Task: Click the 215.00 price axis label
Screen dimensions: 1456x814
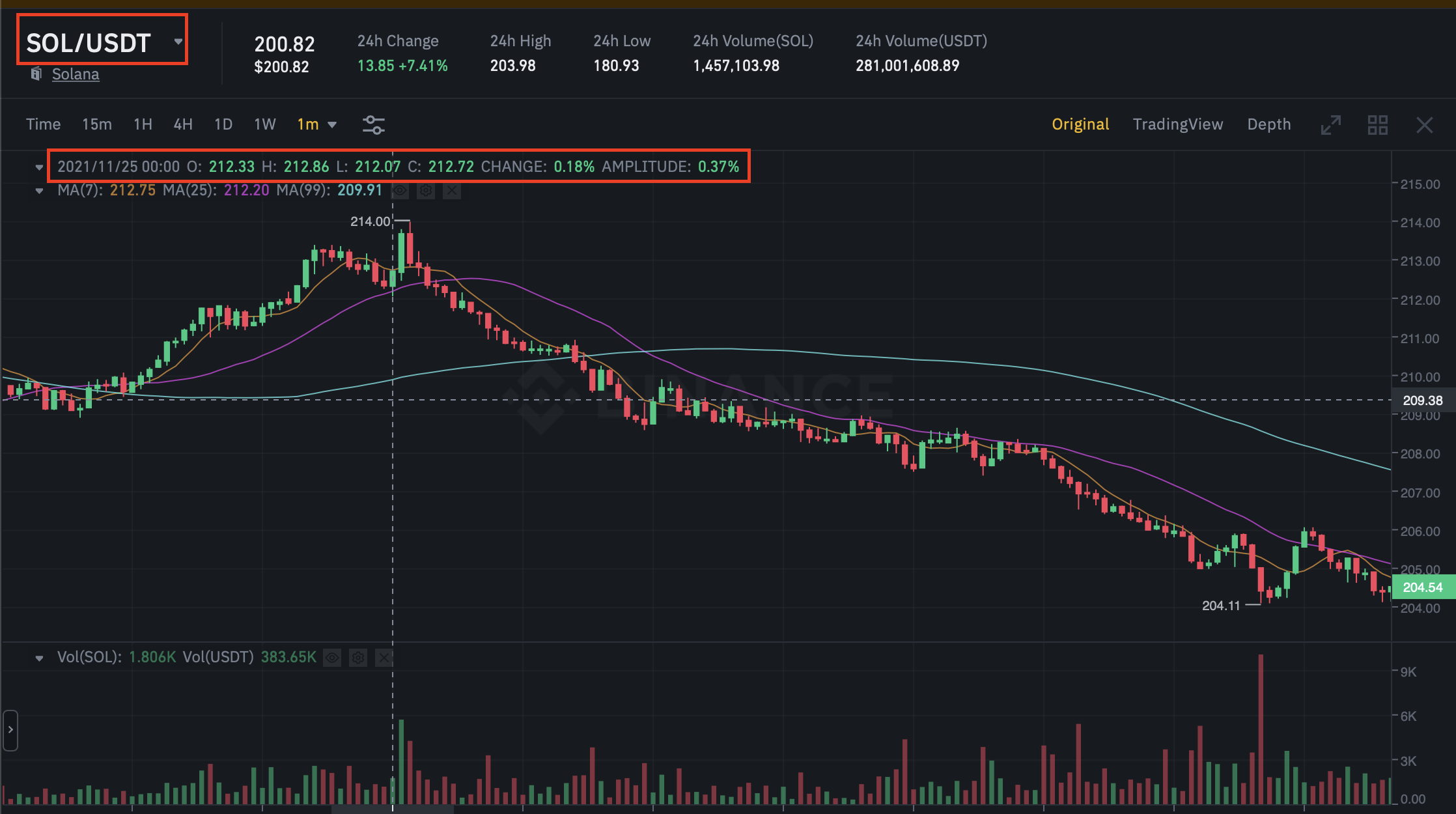Action: 1420,184
